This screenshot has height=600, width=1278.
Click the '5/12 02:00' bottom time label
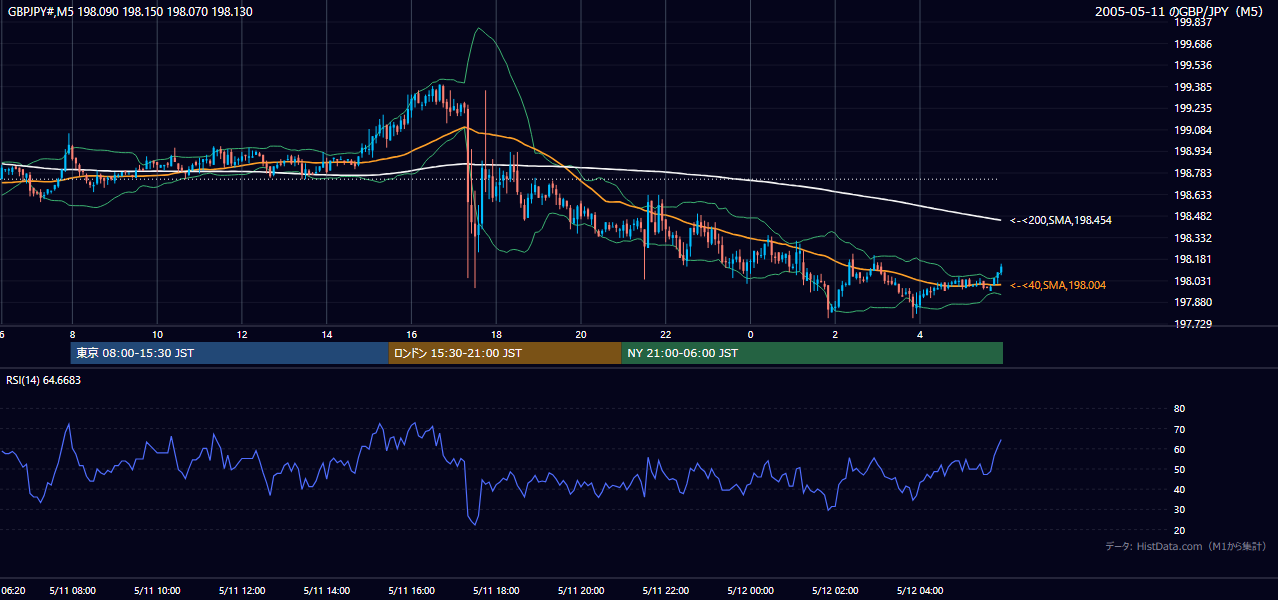pos(835,591)
